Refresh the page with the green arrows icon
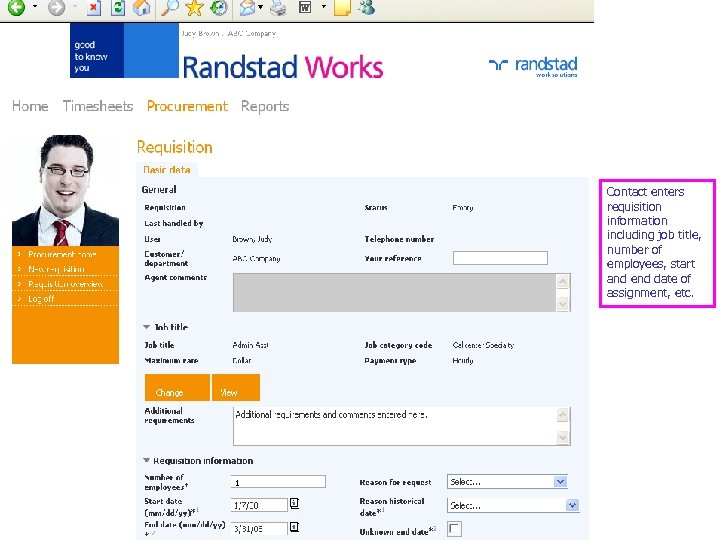The image size is (720, 540). pos(118,7)
